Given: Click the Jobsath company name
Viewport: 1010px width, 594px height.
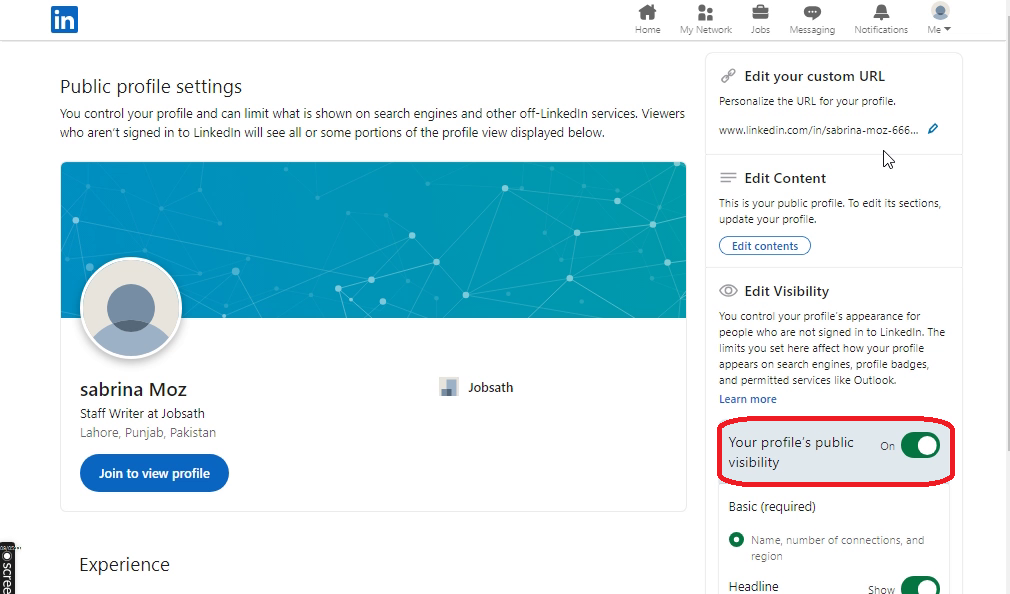Looking at the screenshot, I should click(490, 387).
